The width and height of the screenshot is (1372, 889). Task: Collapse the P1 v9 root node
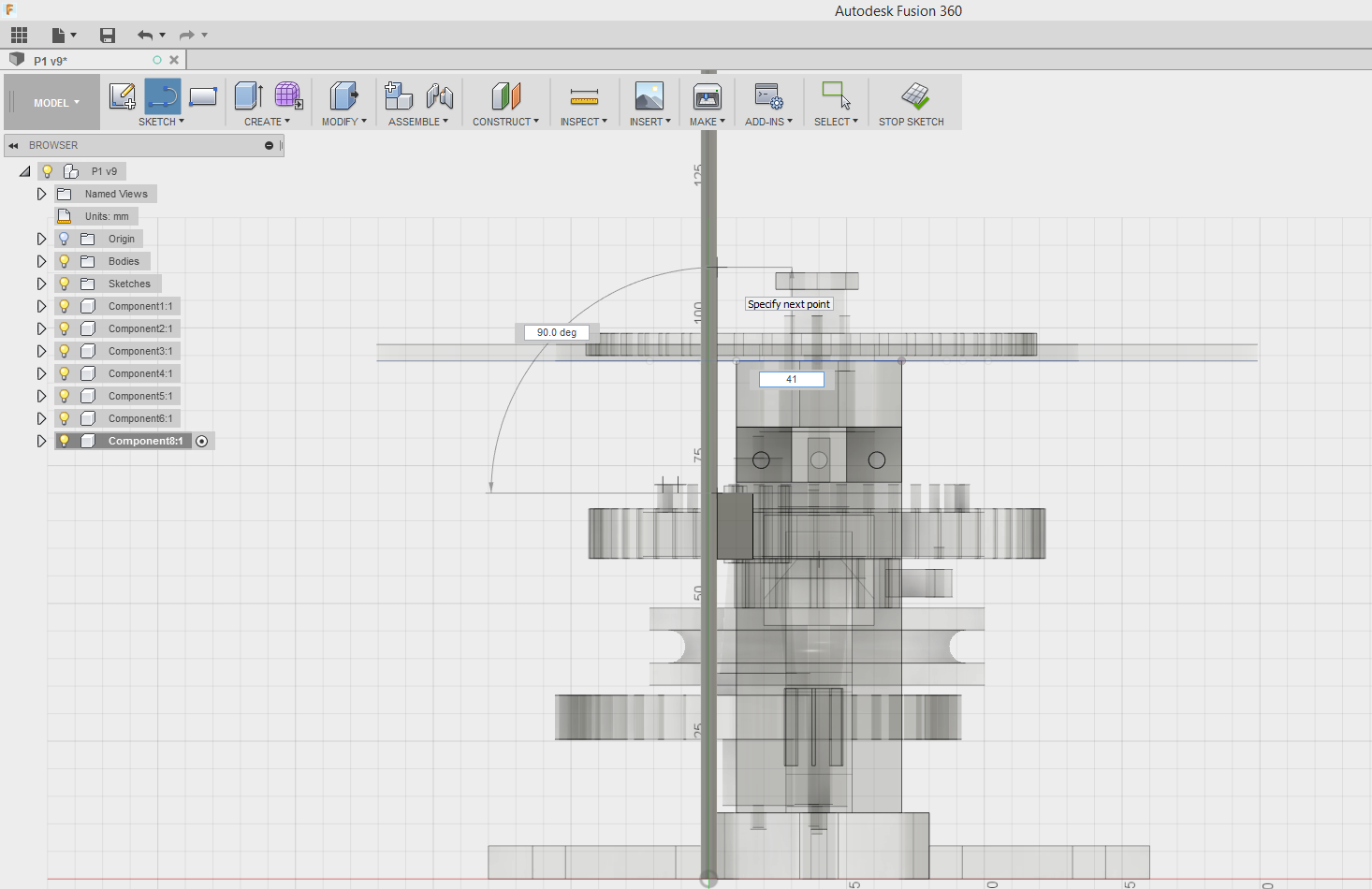point(24,171)
